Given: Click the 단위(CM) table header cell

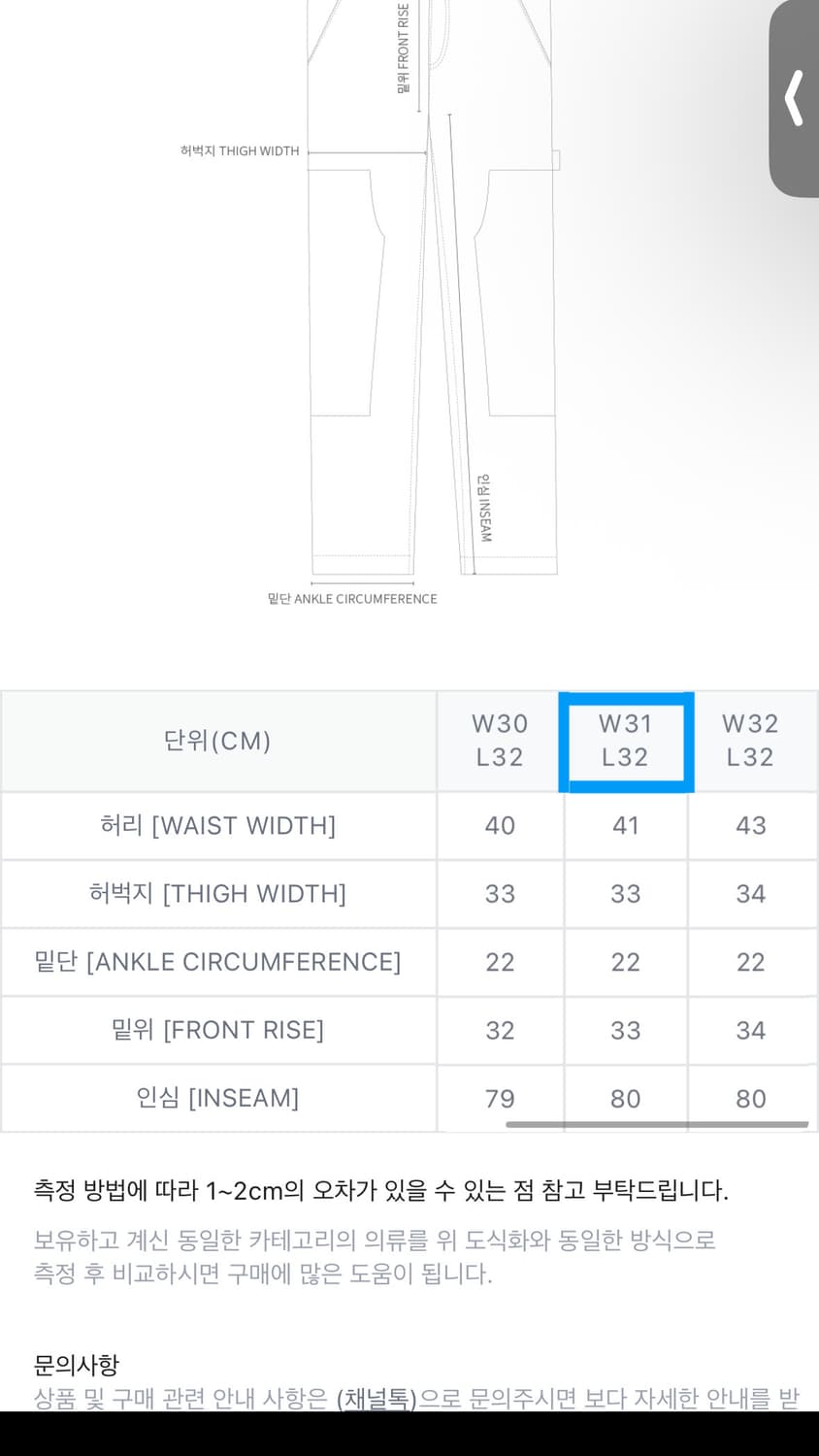Looking at the screenshot, I should 217,741.
